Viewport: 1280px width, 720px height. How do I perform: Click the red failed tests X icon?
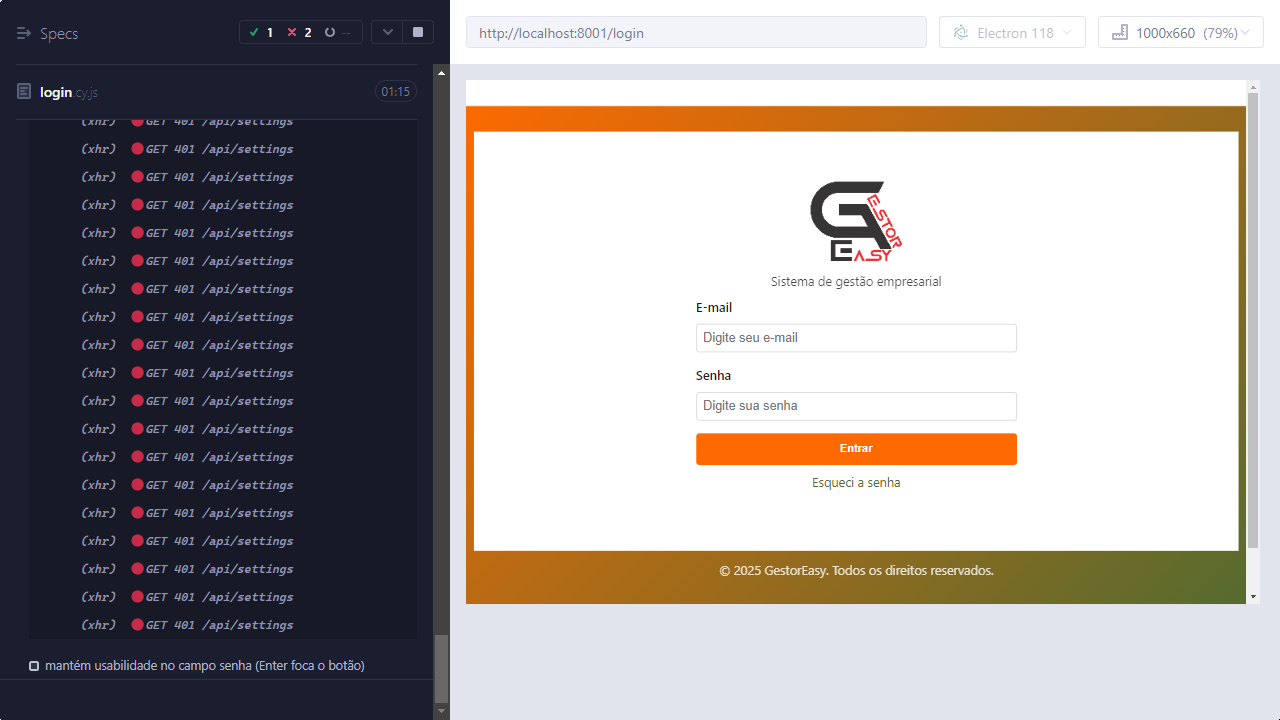(x=292, y=33)
